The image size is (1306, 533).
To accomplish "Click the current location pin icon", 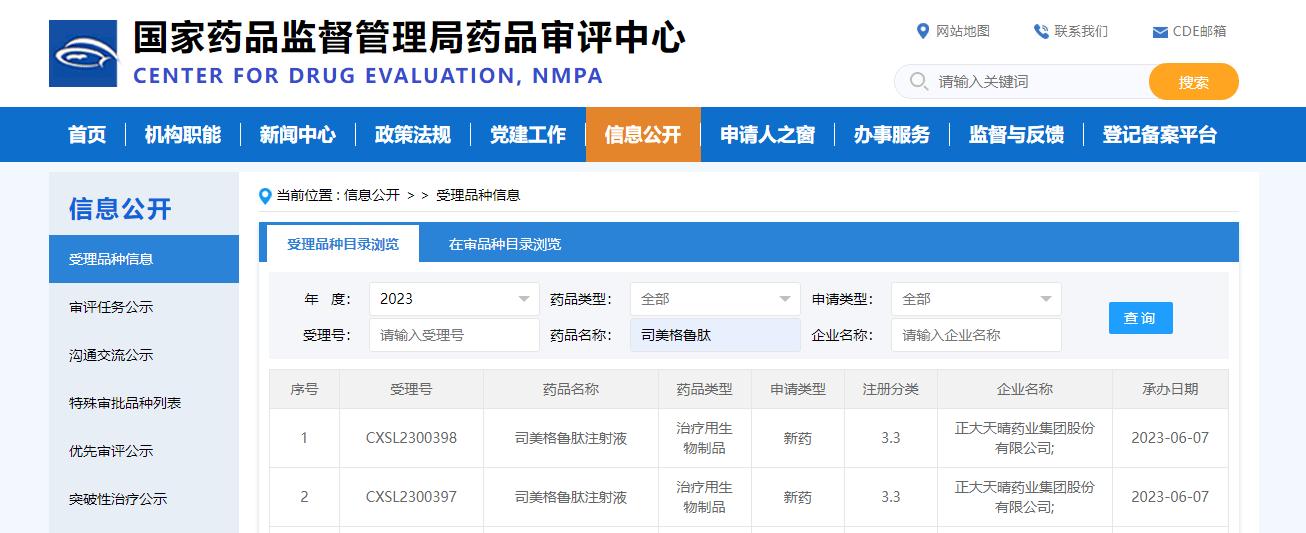I will (x=265, y=196).
